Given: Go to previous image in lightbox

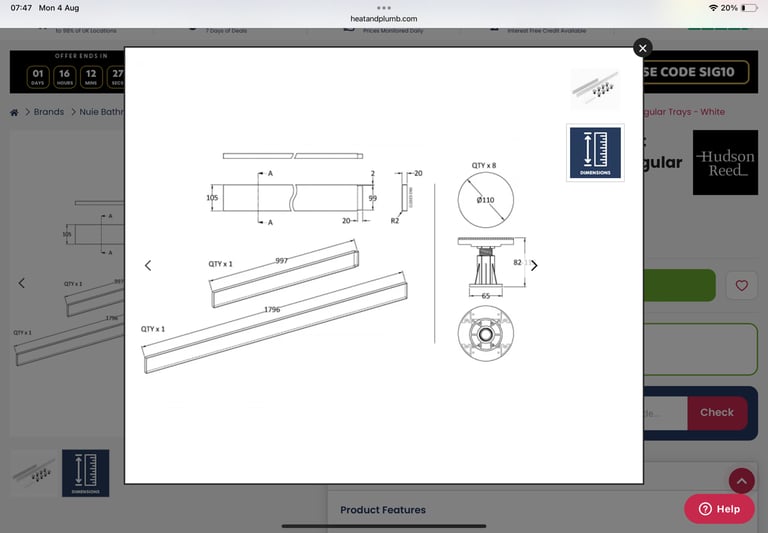Looking at the screenshot, I should (x=148, y=266).
